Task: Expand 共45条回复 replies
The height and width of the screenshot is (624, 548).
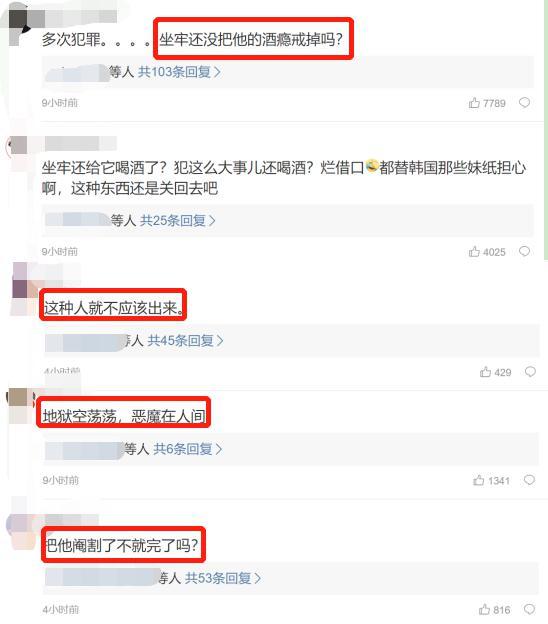Action: click(x=185, y=341)
